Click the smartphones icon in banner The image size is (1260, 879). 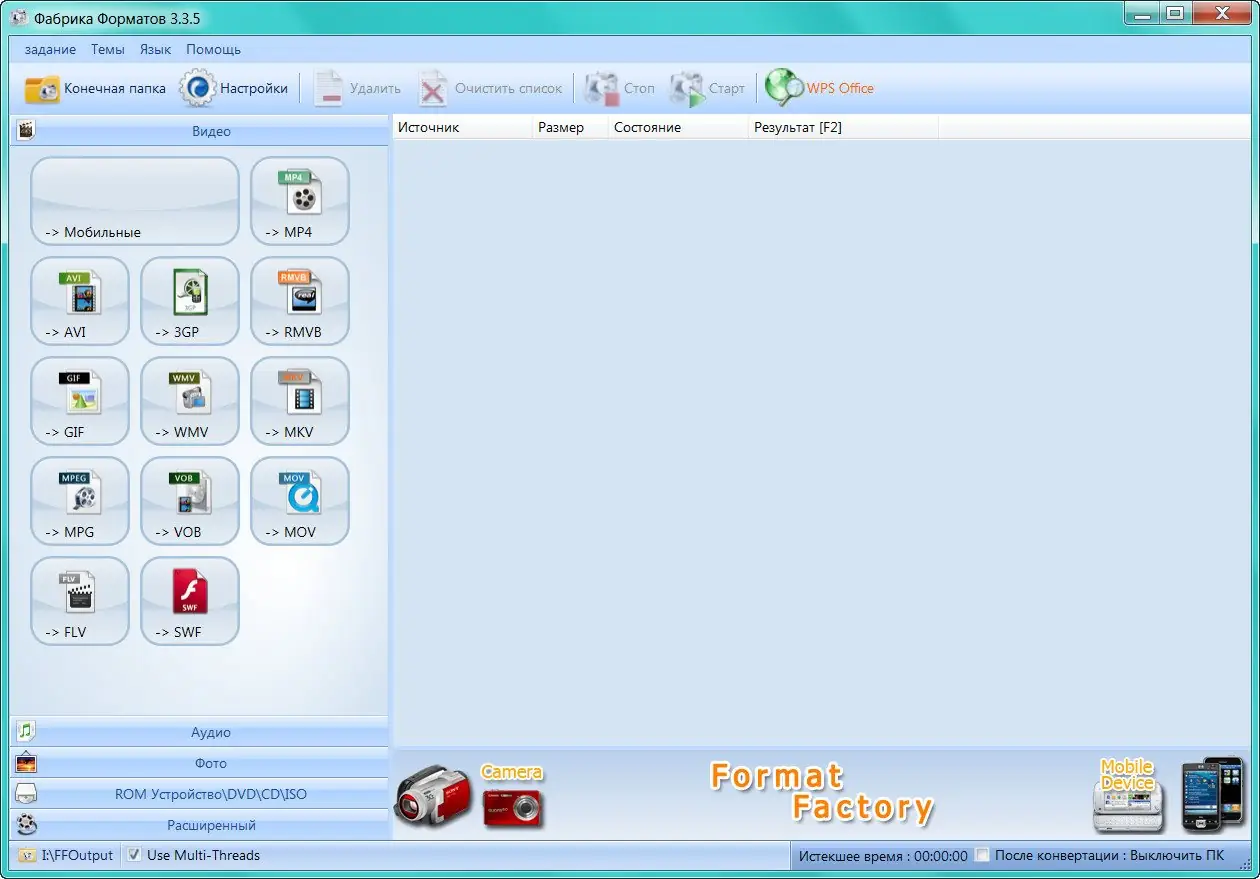(1213, 794)
